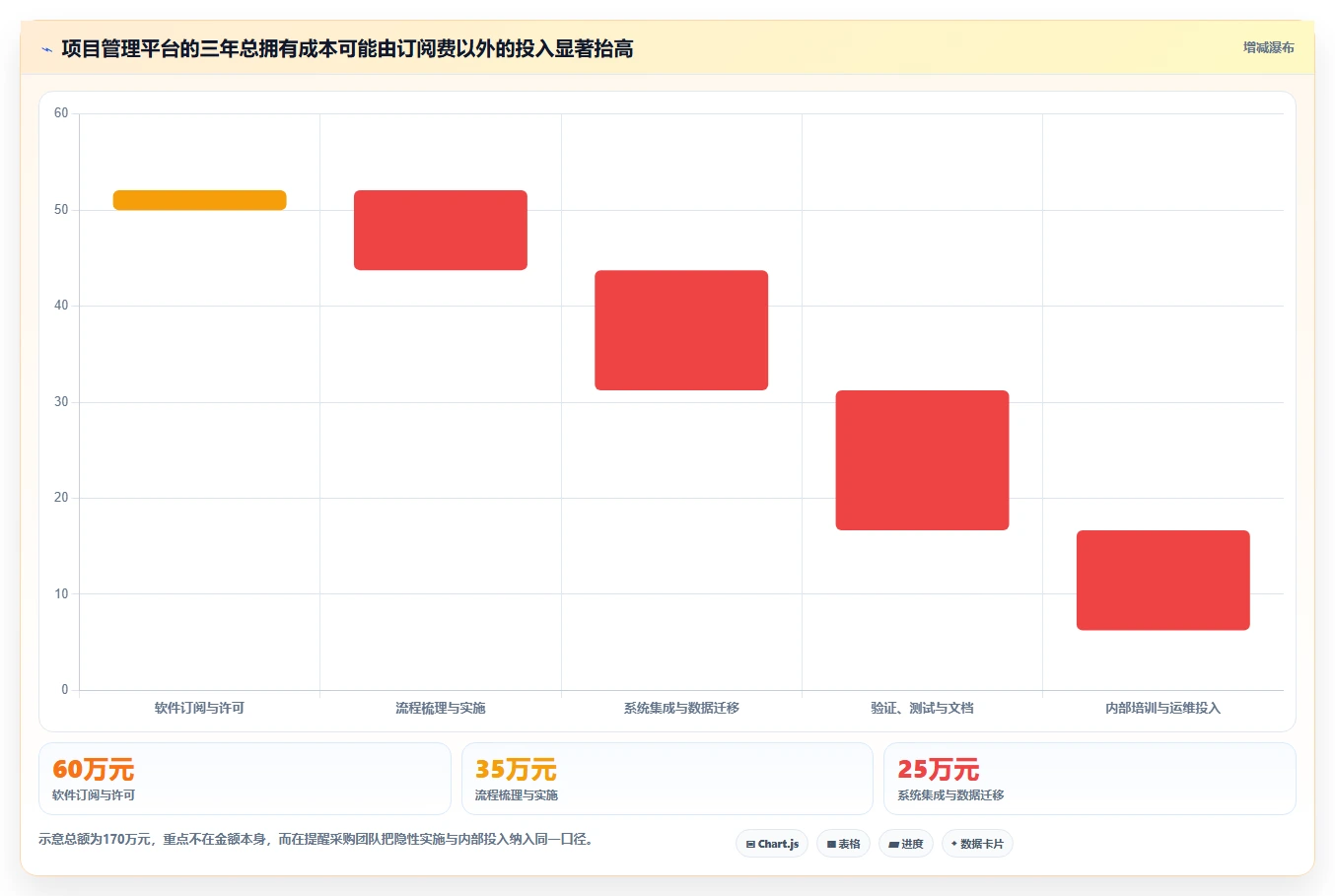Click the 25万元 data card

pyautogui.click(x=1089, y=779)
